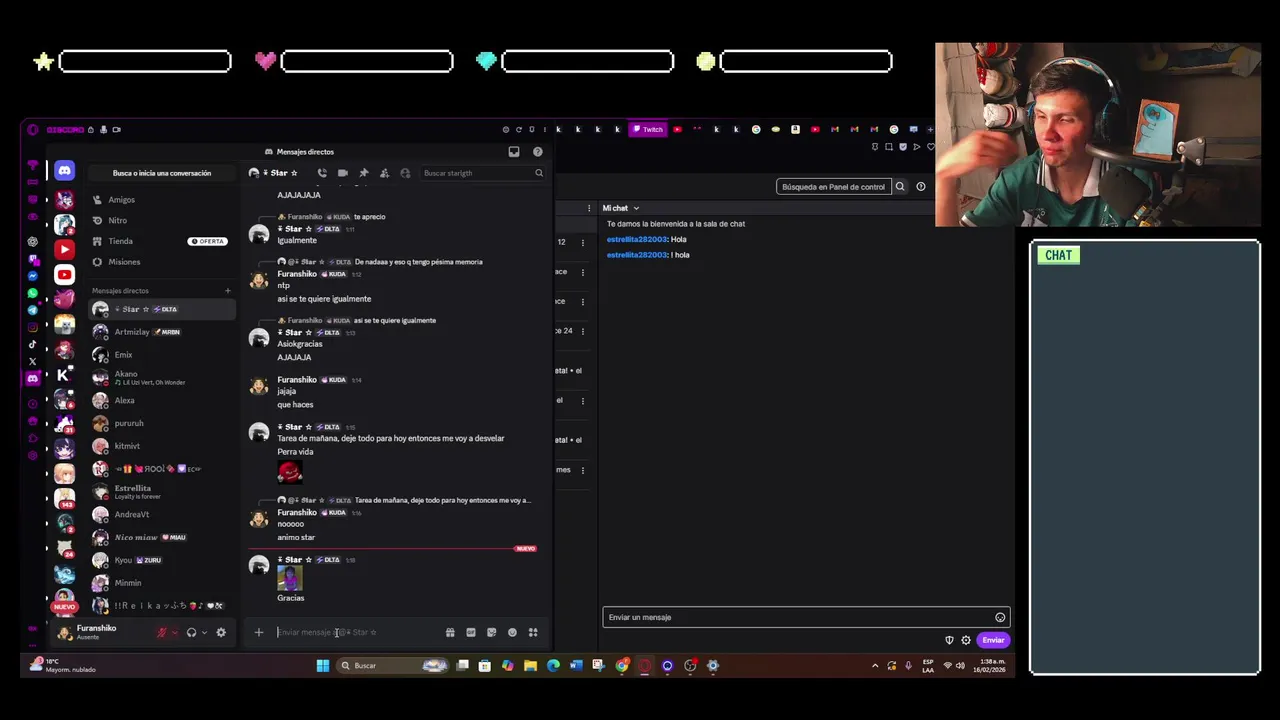
Task: Click the Windows taskbar Buscar search box
Action: coord(392,666)
